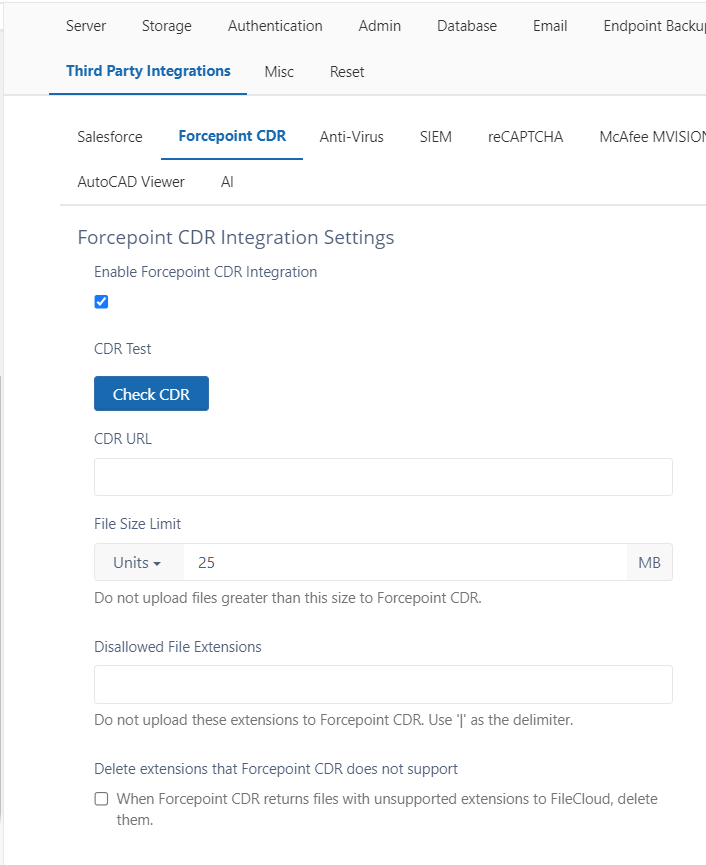
Task: Open the Reset tab
Action: point(347,72)
